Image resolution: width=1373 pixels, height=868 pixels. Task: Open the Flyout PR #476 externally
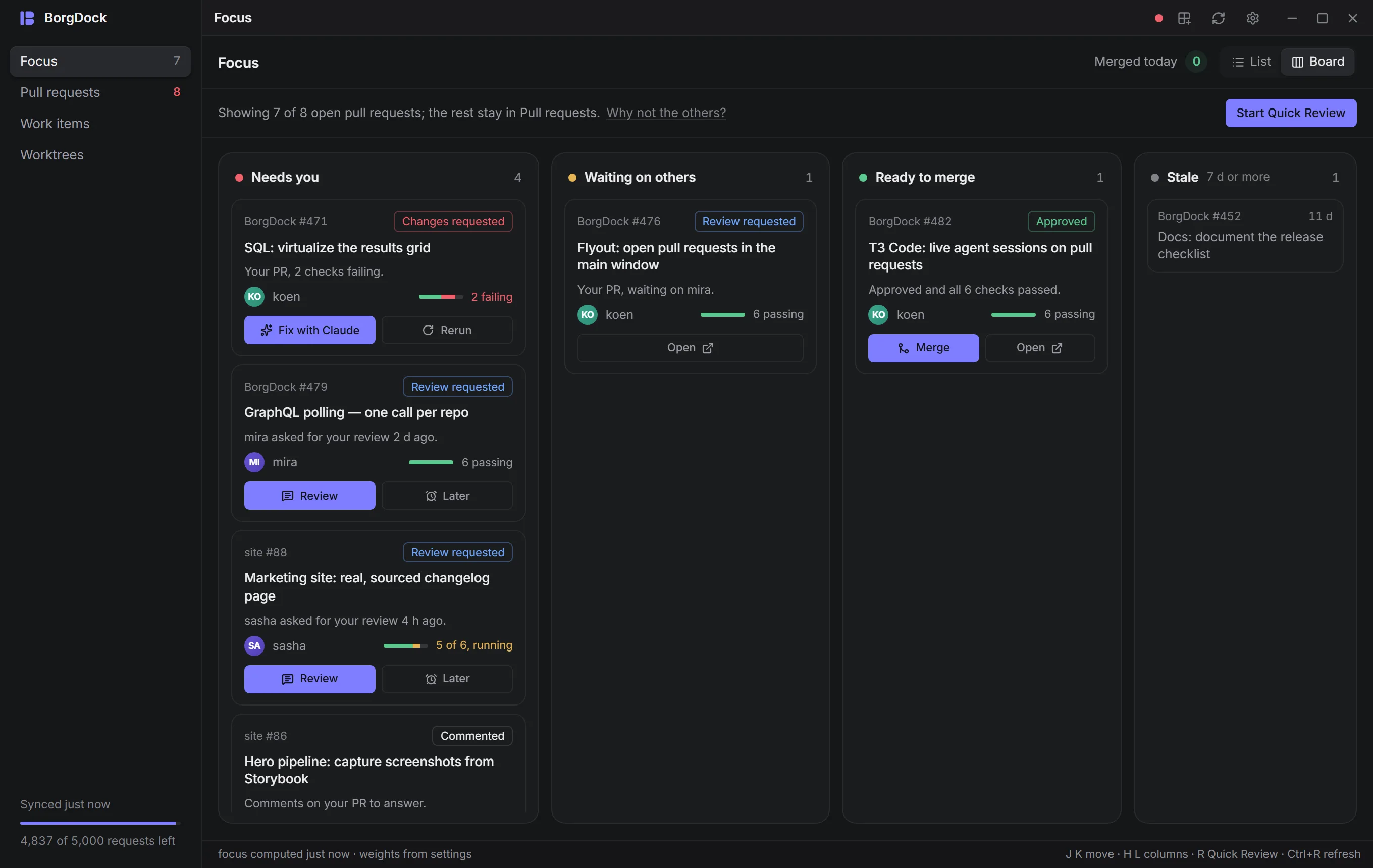[690, 348]
